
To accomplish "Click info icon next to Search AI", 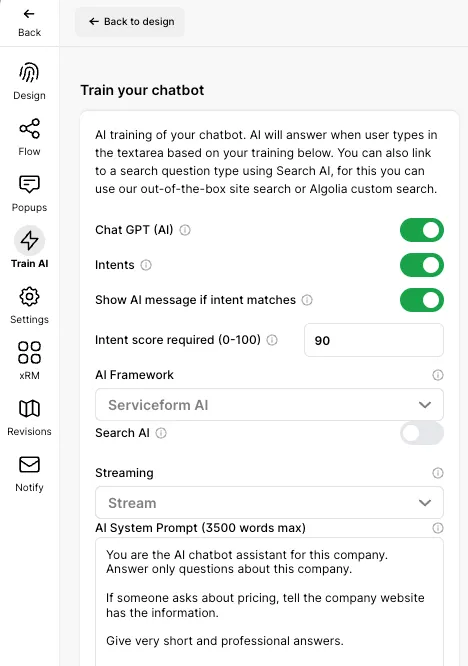I will pos(161,433).
